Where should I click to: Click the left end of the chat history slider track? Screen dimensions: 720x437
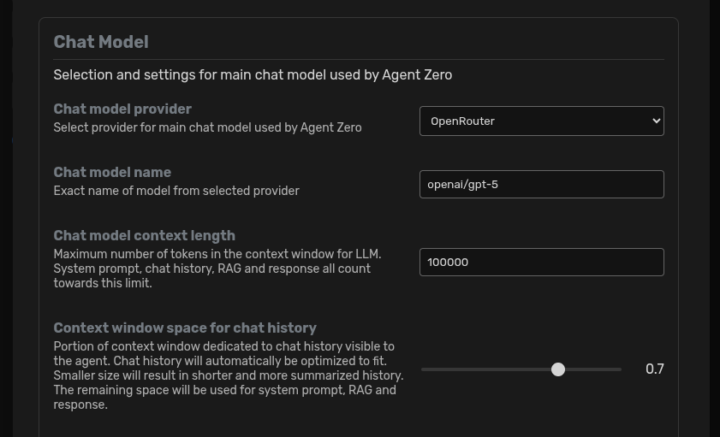(x=424, y=369)
